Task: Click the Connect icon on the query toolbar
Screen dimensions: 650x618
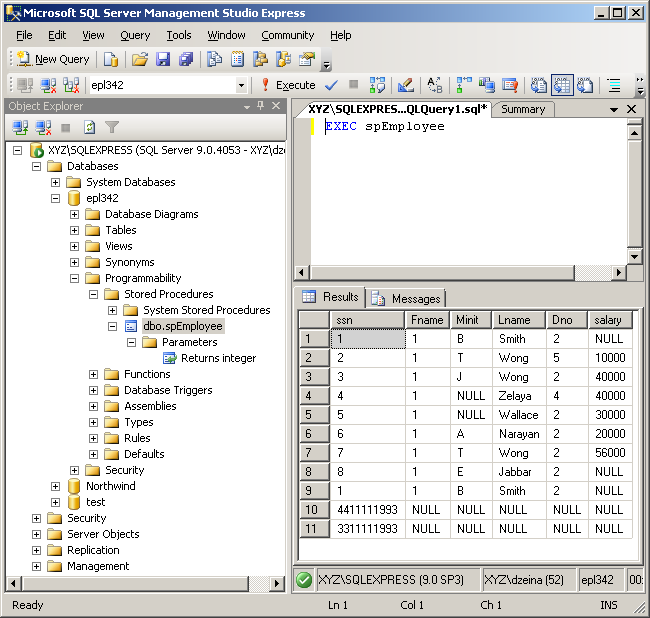Action: (25, 85)
